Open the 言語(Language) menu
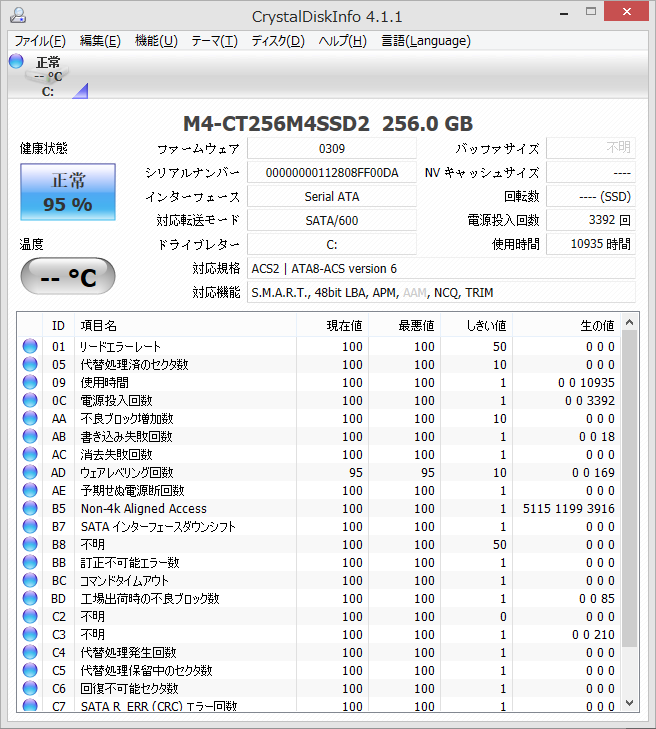 426,41
